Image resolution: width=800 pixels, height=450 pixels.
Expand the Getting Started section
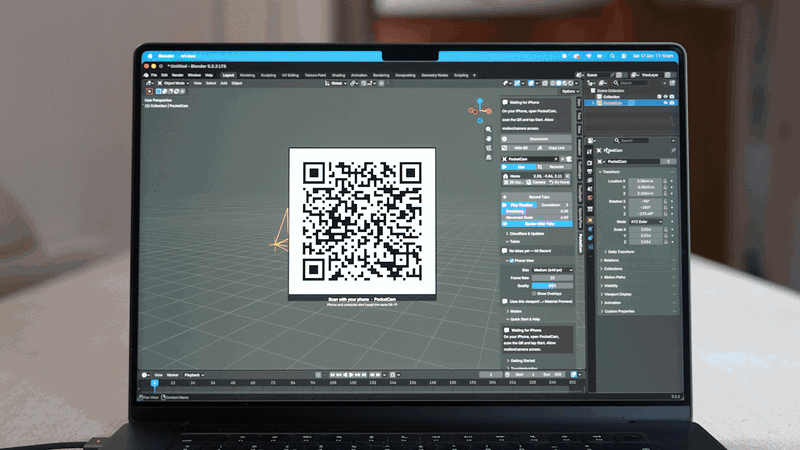coord(520,361)
